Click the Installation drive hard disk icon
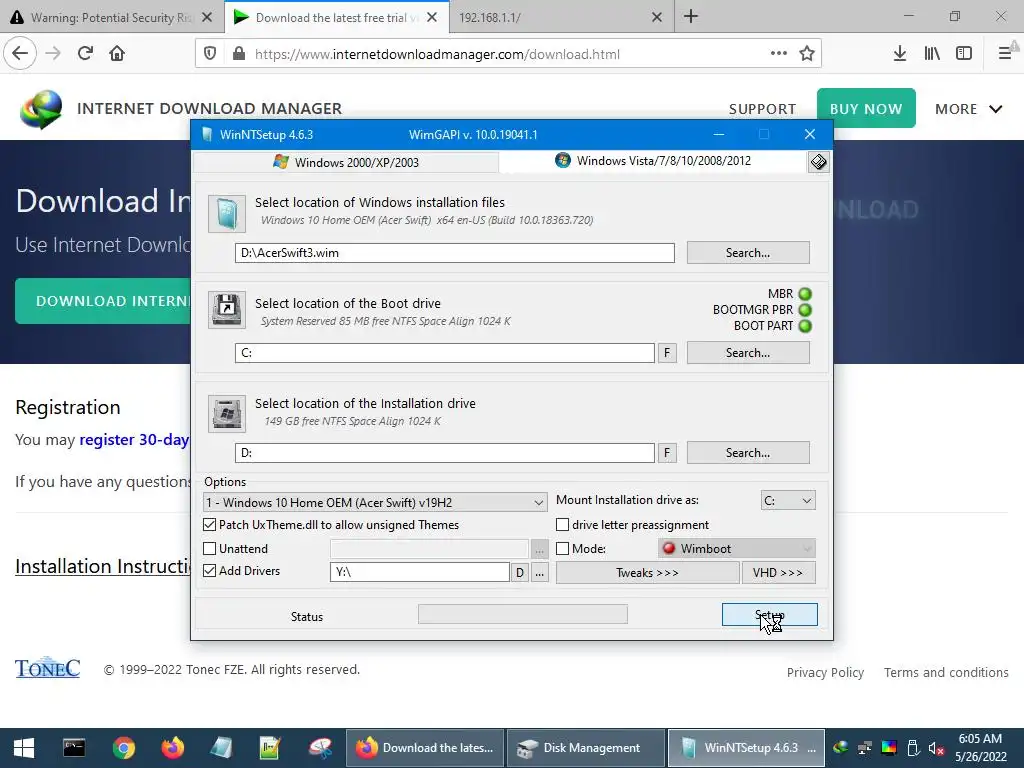1024x768 pixels. tap(227, 413)
